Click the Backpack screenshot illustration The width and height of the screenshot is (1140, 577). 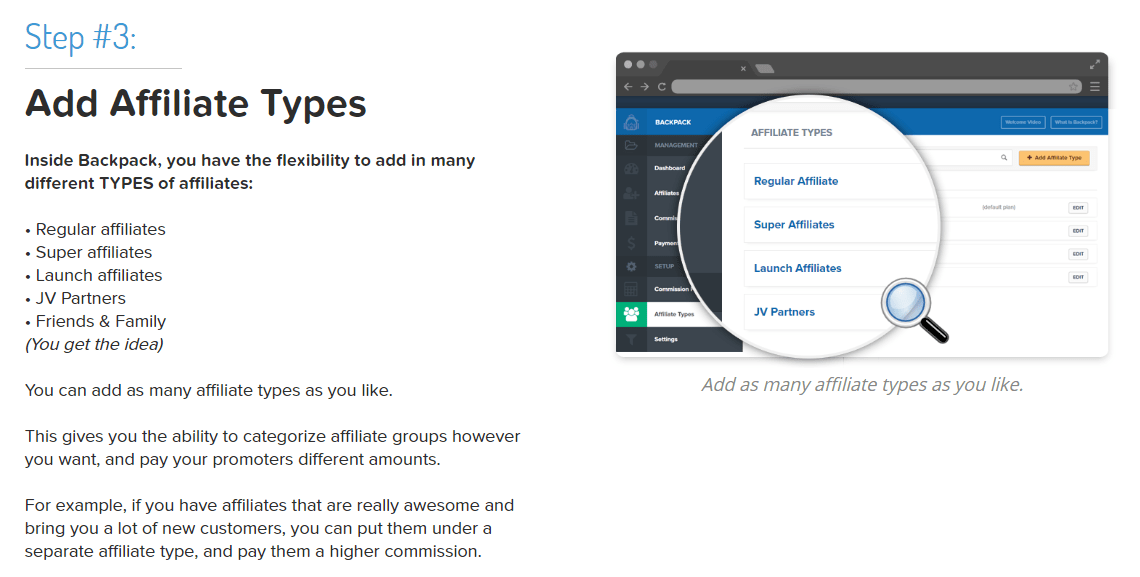[862, 205]
